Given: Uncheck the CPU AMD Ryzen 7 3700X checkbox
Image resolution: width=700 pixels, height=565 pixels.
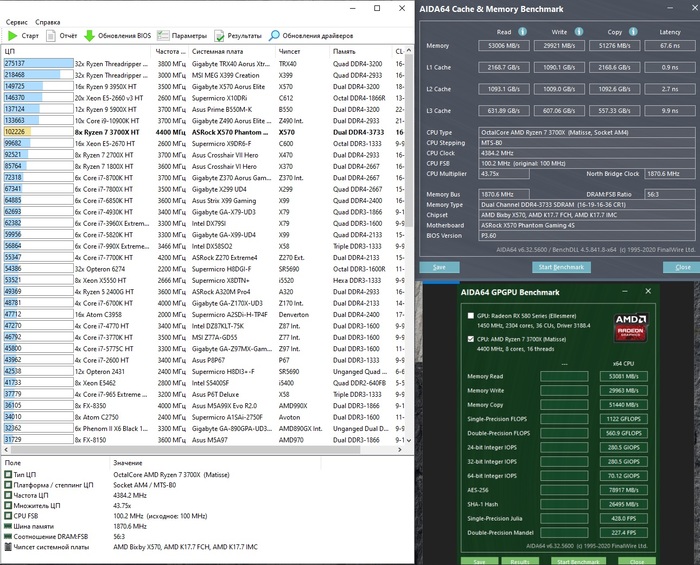Looking at the screenshot, I should coord(471,339).
